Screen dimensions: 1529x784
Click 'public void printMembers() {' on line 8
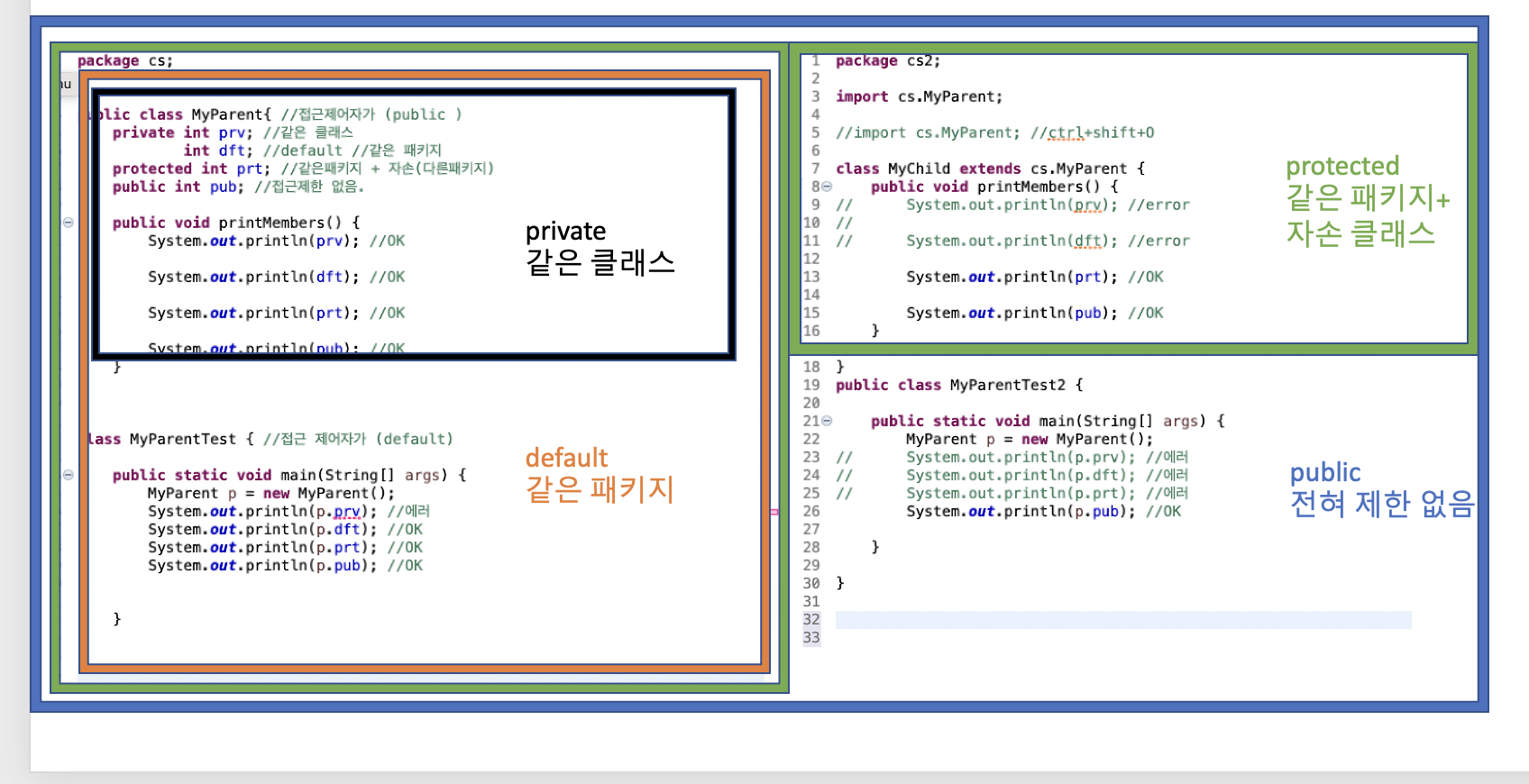[994, 187]
